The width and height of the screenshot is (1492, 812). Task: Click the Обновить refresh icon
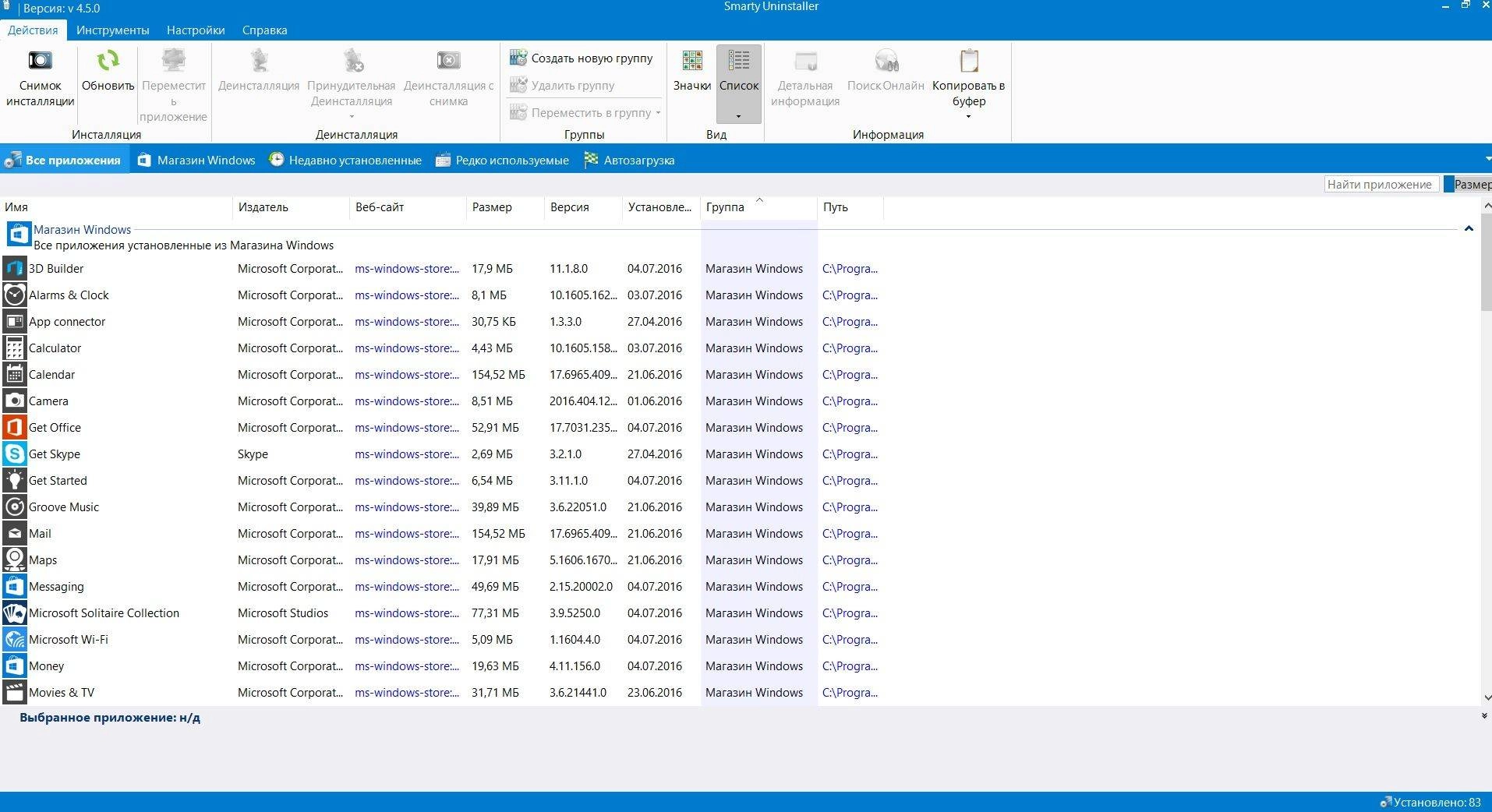pyautogui.click(x=108, y=61)
